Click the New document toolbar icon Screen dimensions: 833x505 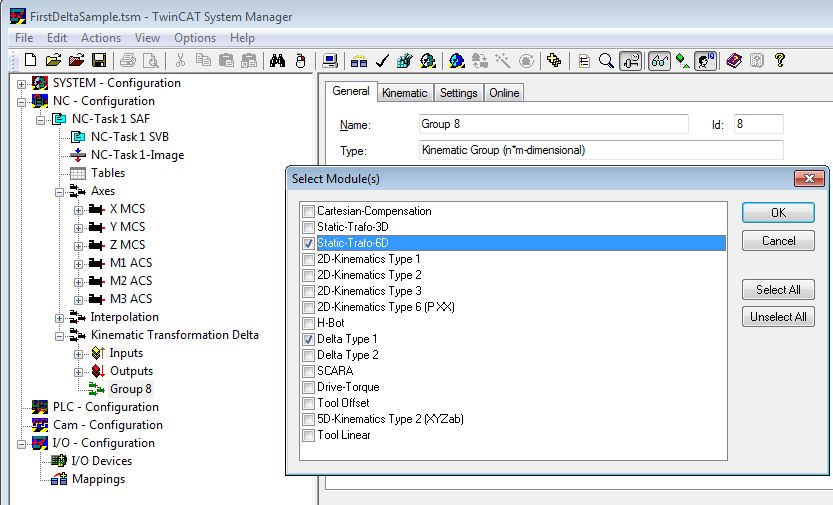pos(30,61)
